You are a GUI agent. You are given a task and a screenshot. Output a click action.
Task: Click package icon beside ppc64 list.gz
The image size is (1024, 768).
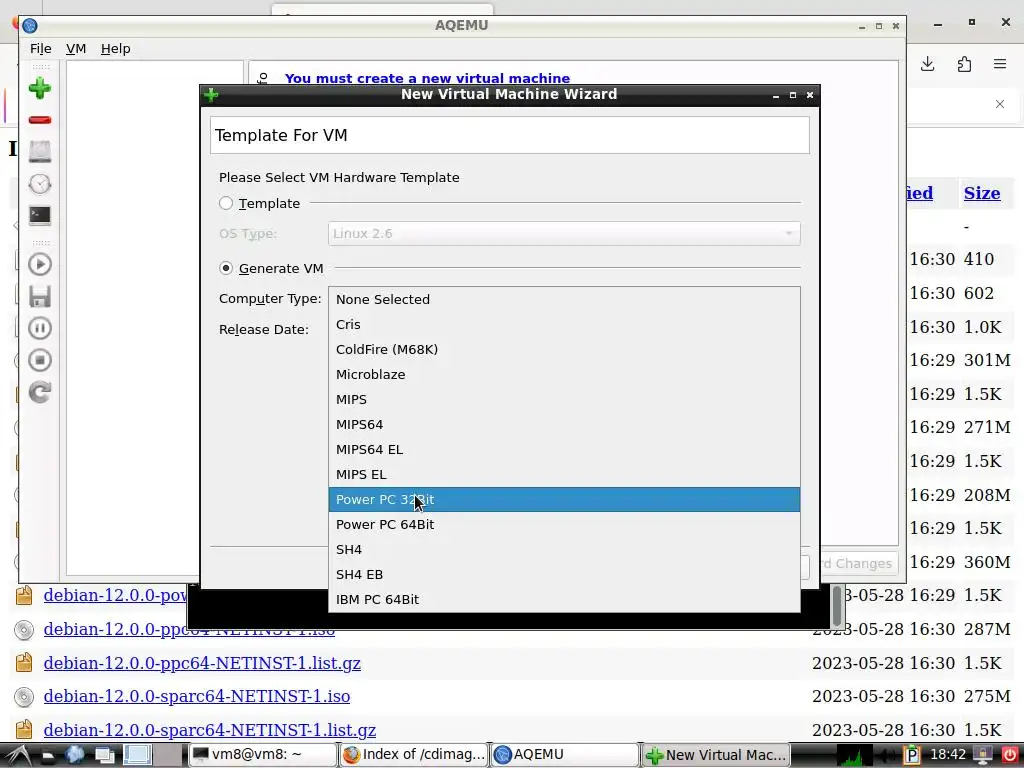(x=24, y=663)
